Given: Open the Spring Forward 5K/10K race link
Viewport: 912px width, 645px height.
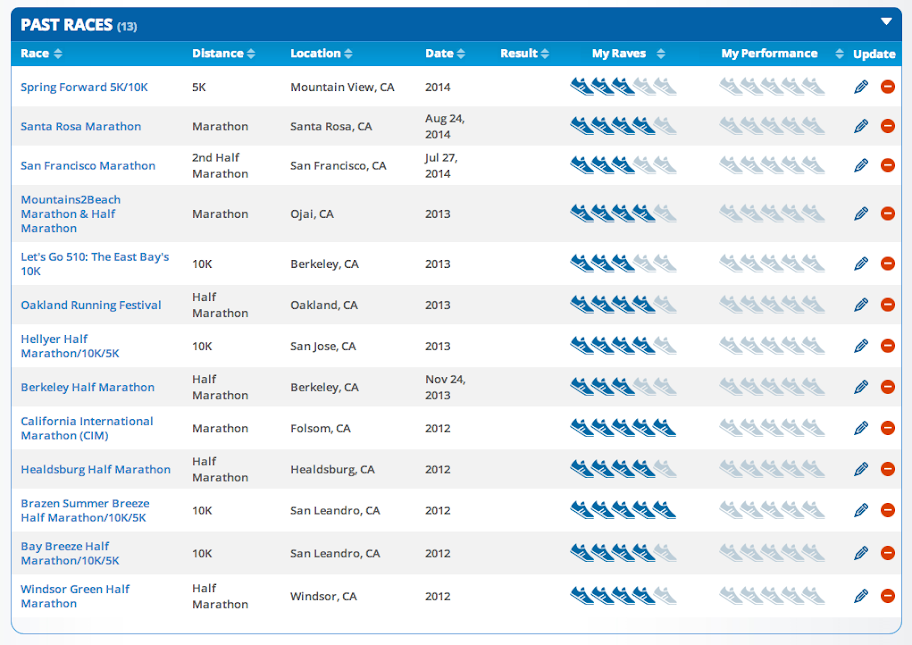Looking at the screenshot, I should coord(84,87).
